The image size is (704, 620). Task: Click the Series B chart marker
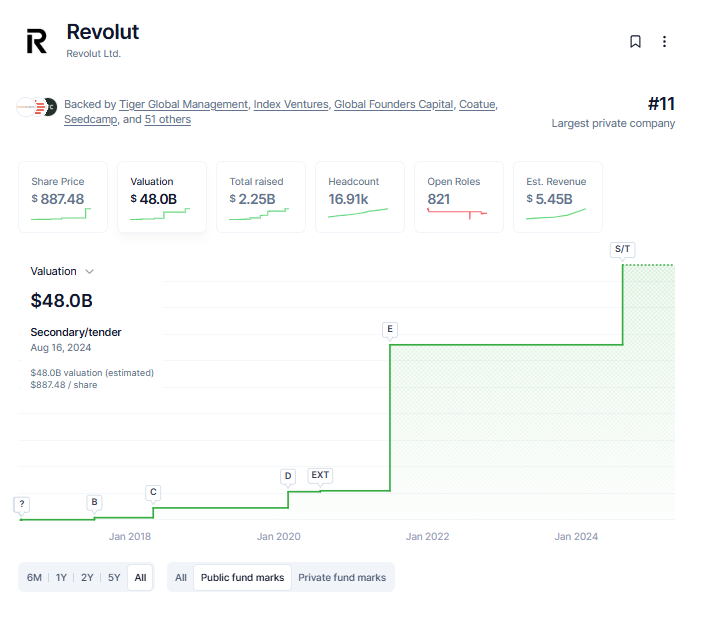(94, 502)
